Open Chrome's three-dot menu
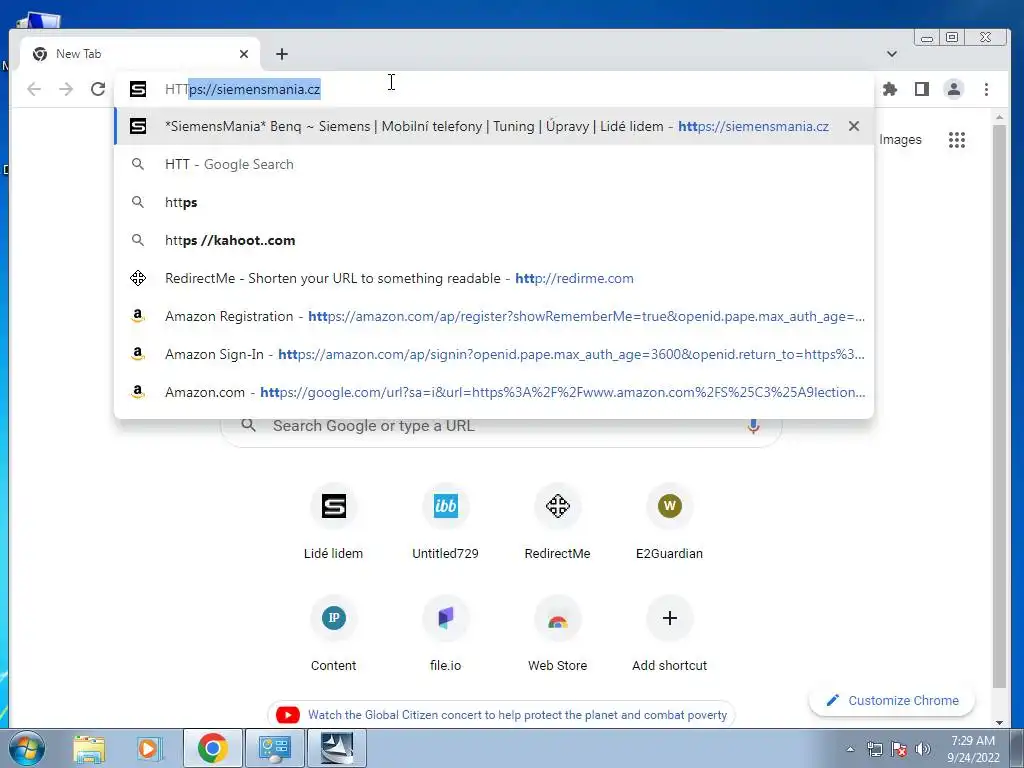The width and height of the screenshot is (1024, 768). (x=986, y=89)
